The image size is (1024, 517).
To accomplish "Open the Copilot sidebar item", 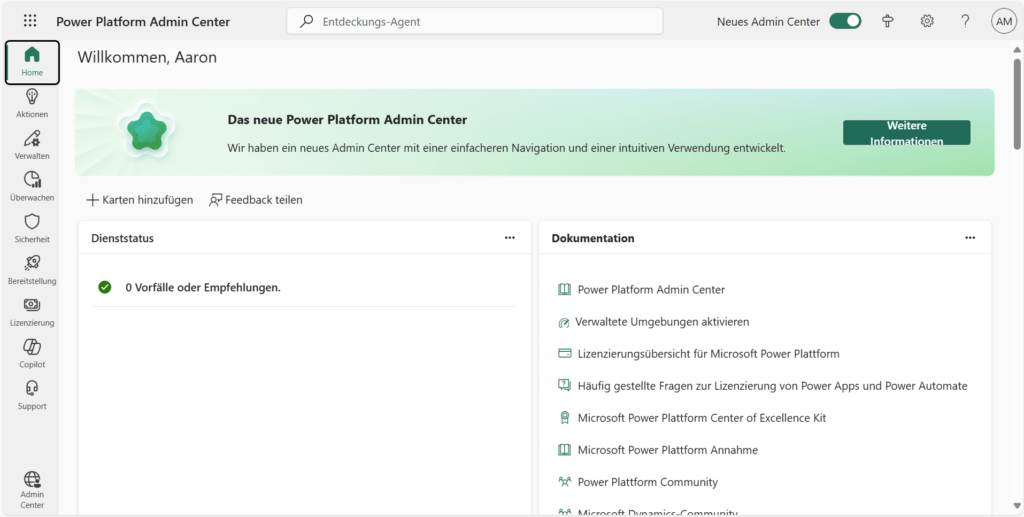I will [x=32, y=353].
